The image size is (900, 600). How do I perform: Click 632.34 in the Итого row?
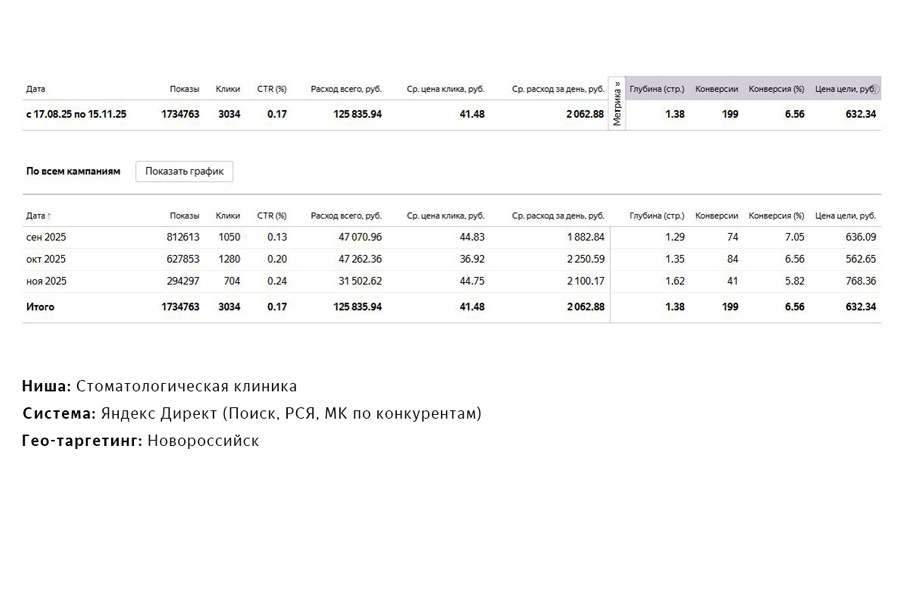pyautogui.click(x=861, y=307)
